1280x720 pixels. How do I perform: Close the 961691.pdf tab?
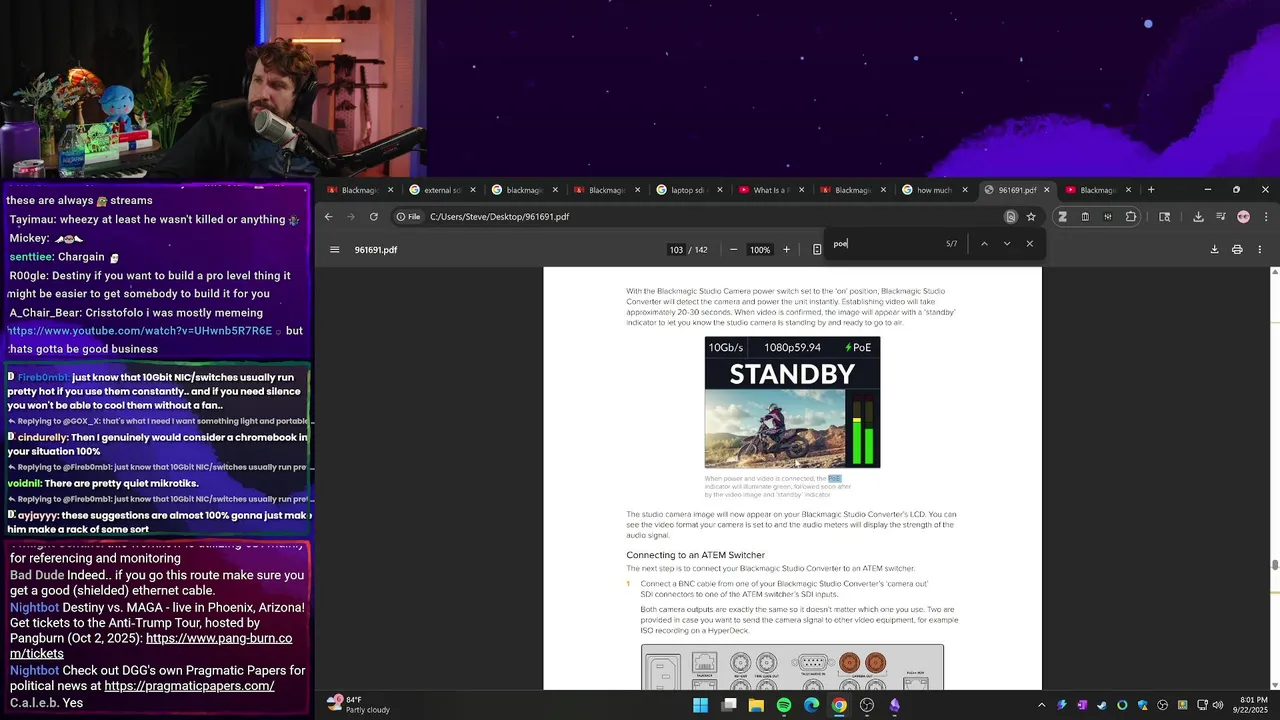[x=1047, y=190]
